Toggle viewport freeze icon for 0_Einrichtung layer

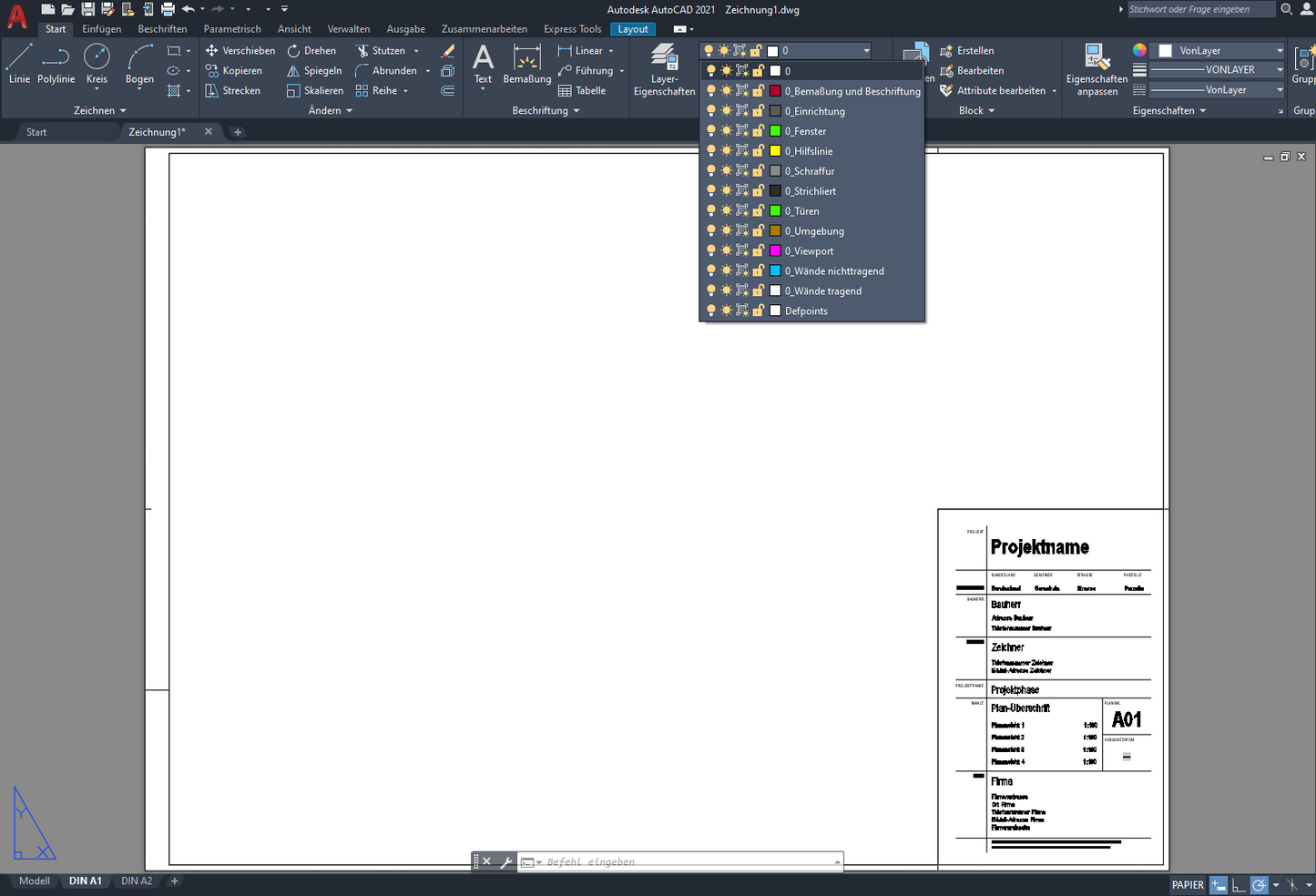coord(742,111)
